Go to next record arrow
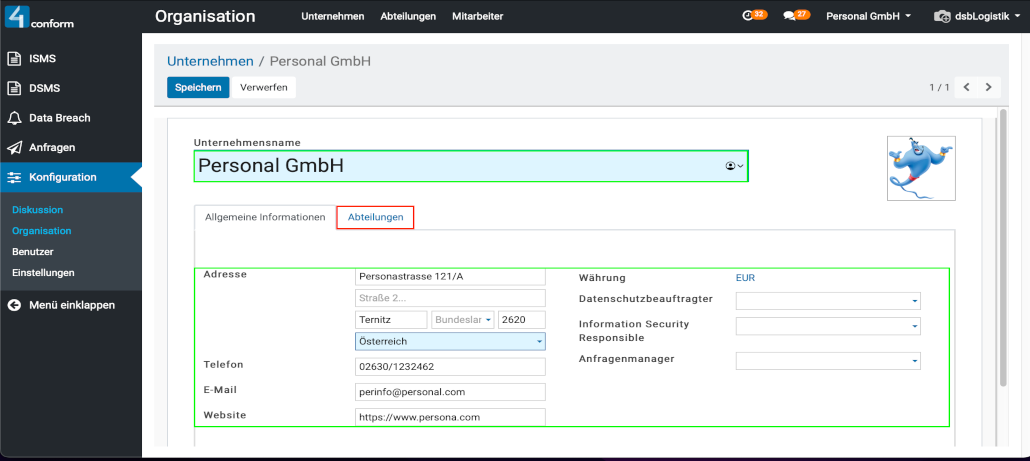Image resolution: width=1030 pixels, height=461 pixels. coord(989,88)
